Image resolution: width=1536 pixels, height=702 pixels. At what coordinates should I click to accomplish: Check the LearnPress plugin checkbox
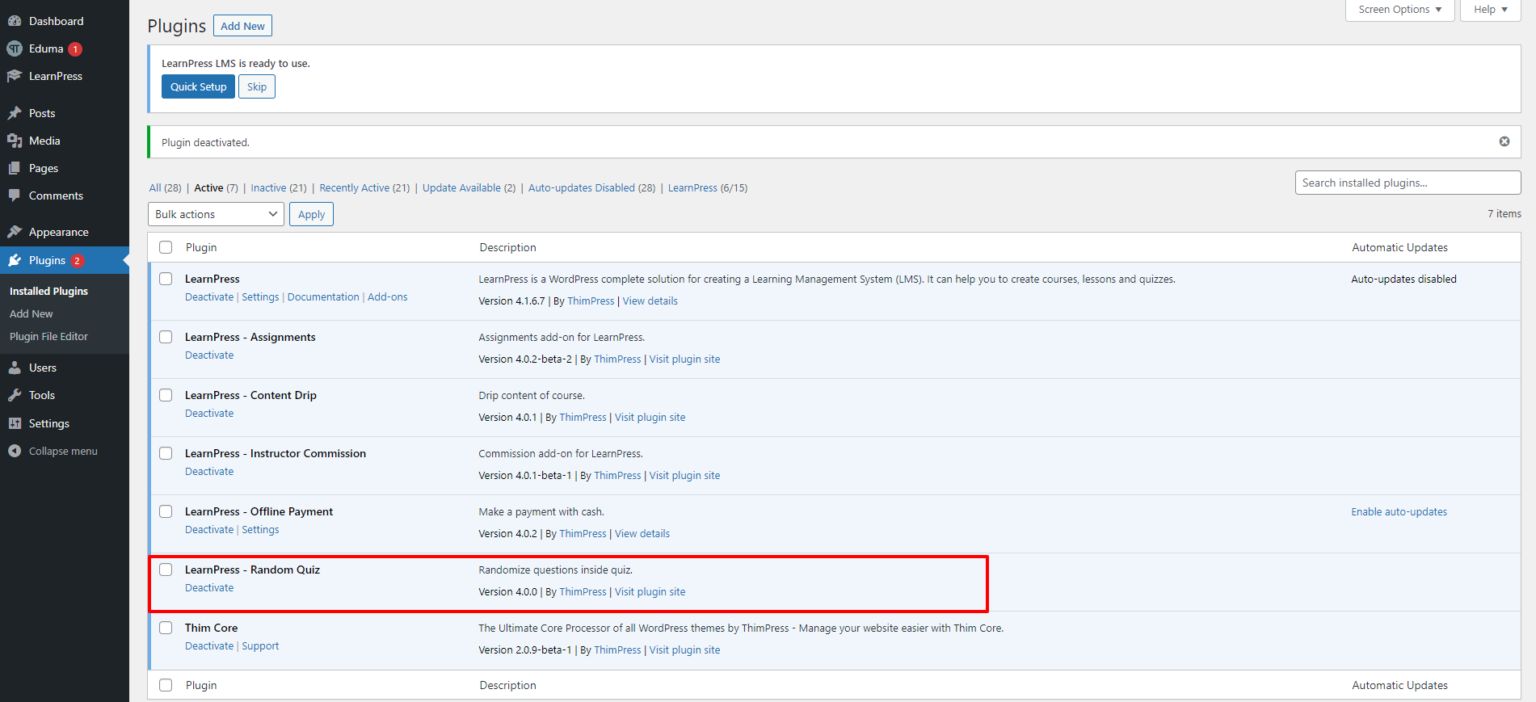click(166, 279)
